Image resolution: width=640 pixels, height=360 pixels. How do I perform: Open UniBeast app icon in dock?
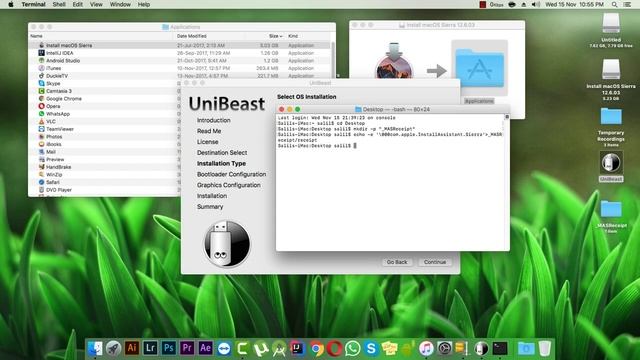481,349
